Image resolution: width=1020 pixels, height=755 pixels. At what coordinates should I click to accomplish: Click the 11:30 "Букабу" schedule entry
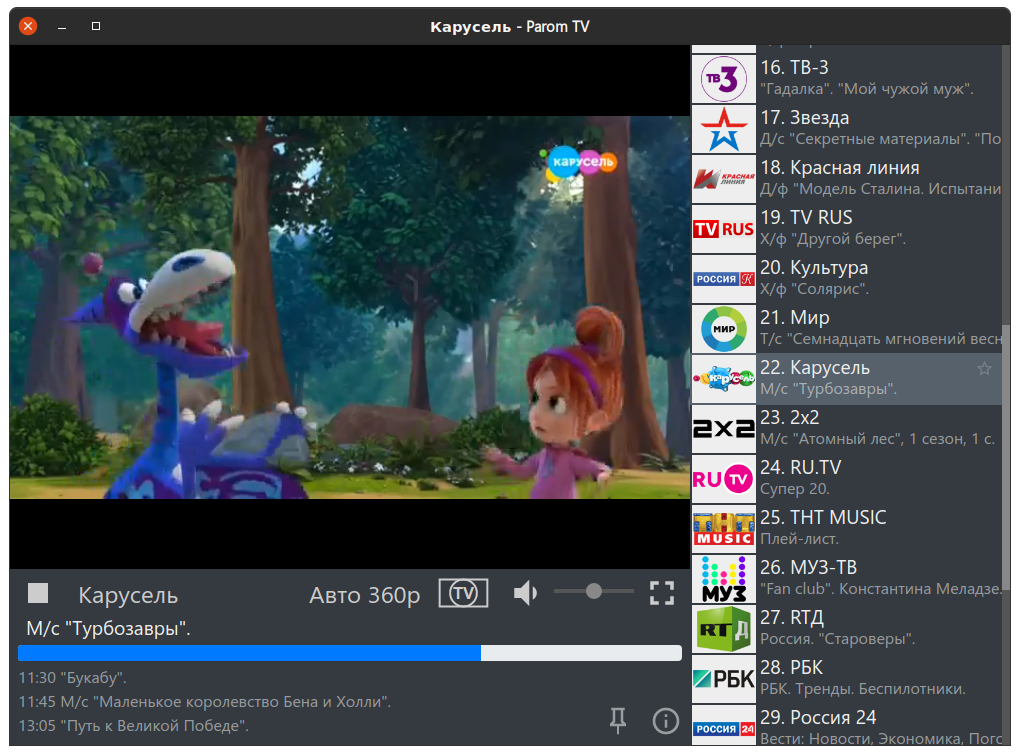pyautogui.click(x=73, y=678)
